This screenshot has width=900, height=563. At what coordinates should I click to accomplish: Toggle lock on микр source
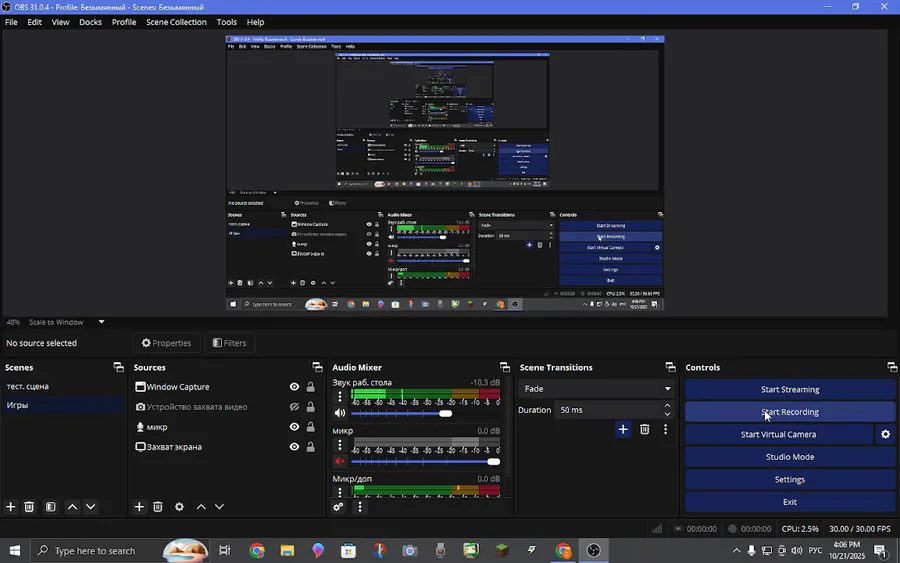(311, 427)
